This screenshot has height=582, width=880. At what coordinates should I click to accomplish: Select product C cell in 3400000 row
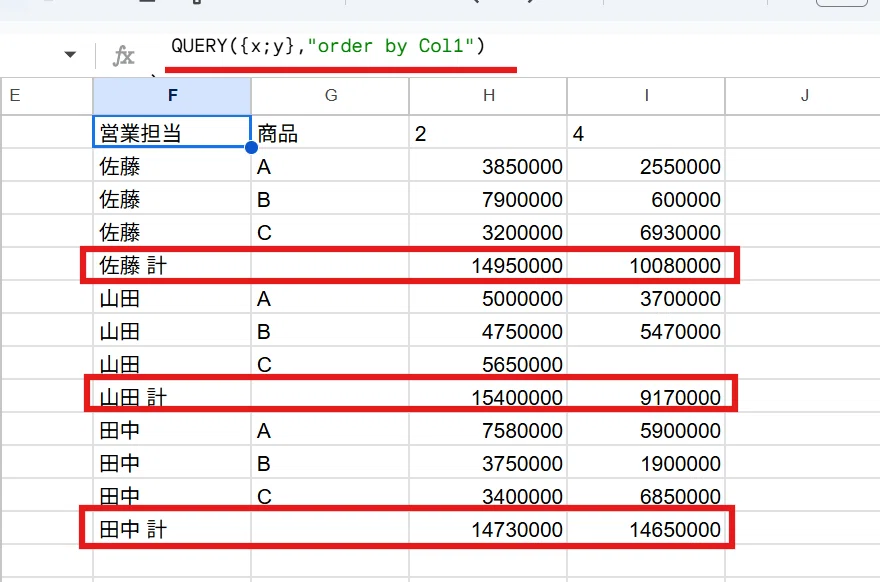331,496
